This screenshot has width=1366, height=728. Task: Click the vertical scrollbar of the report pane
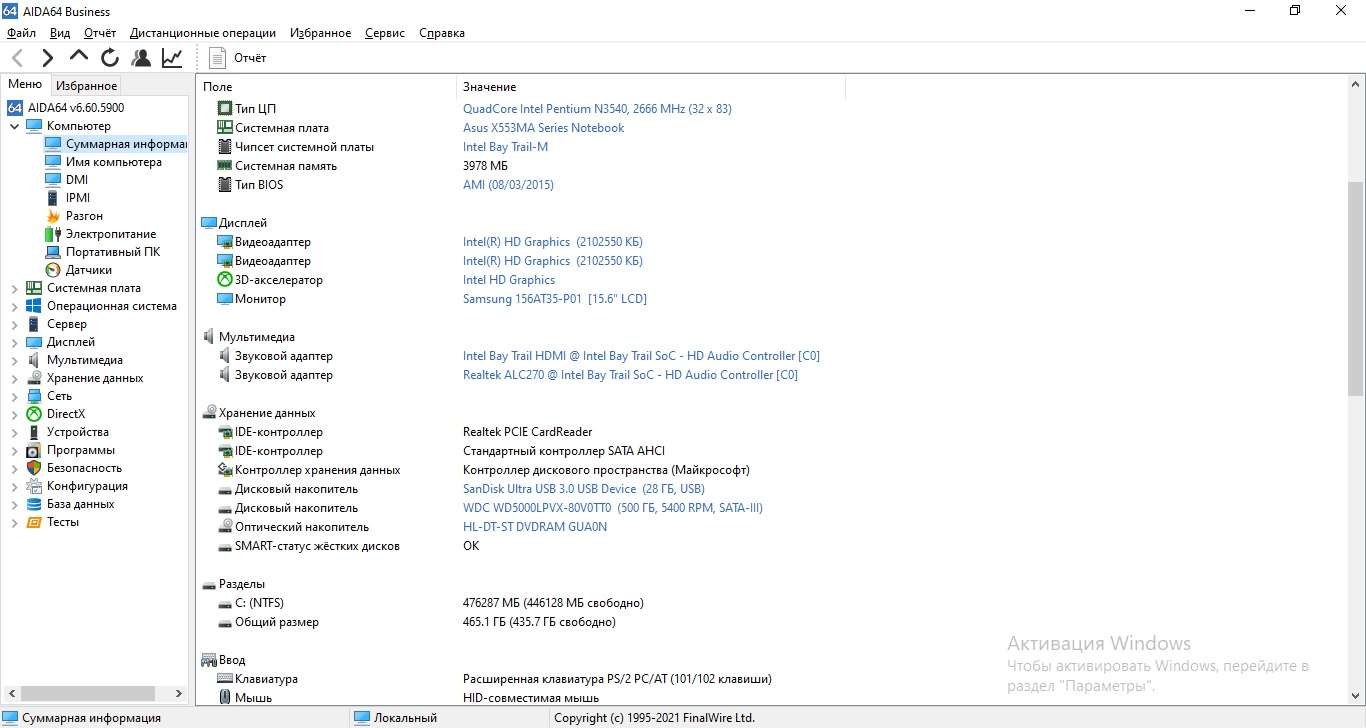click(1356, 289)
